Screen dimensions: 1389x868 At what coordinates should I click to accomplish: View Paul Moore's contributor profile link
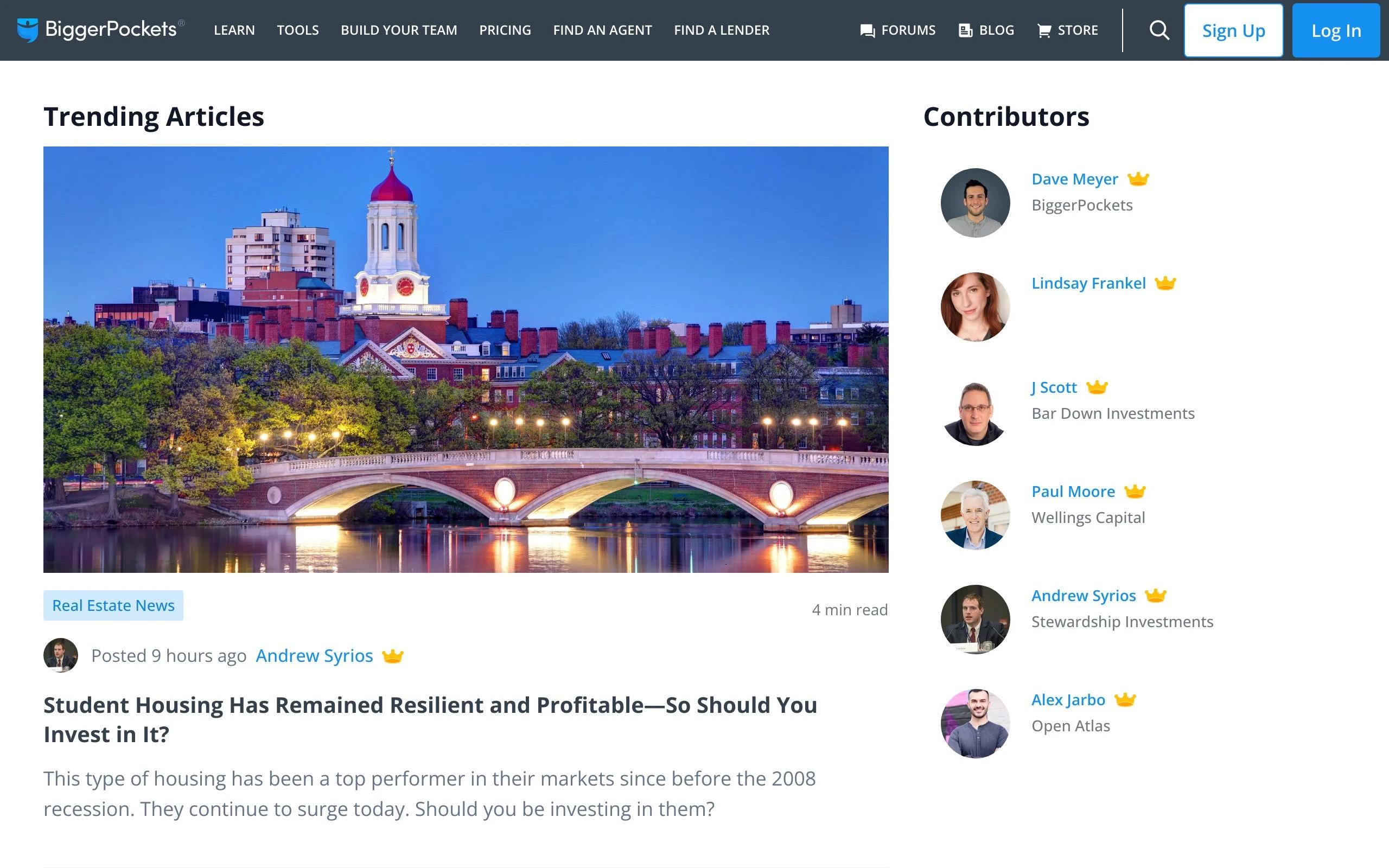click(x=1073, y=492)
